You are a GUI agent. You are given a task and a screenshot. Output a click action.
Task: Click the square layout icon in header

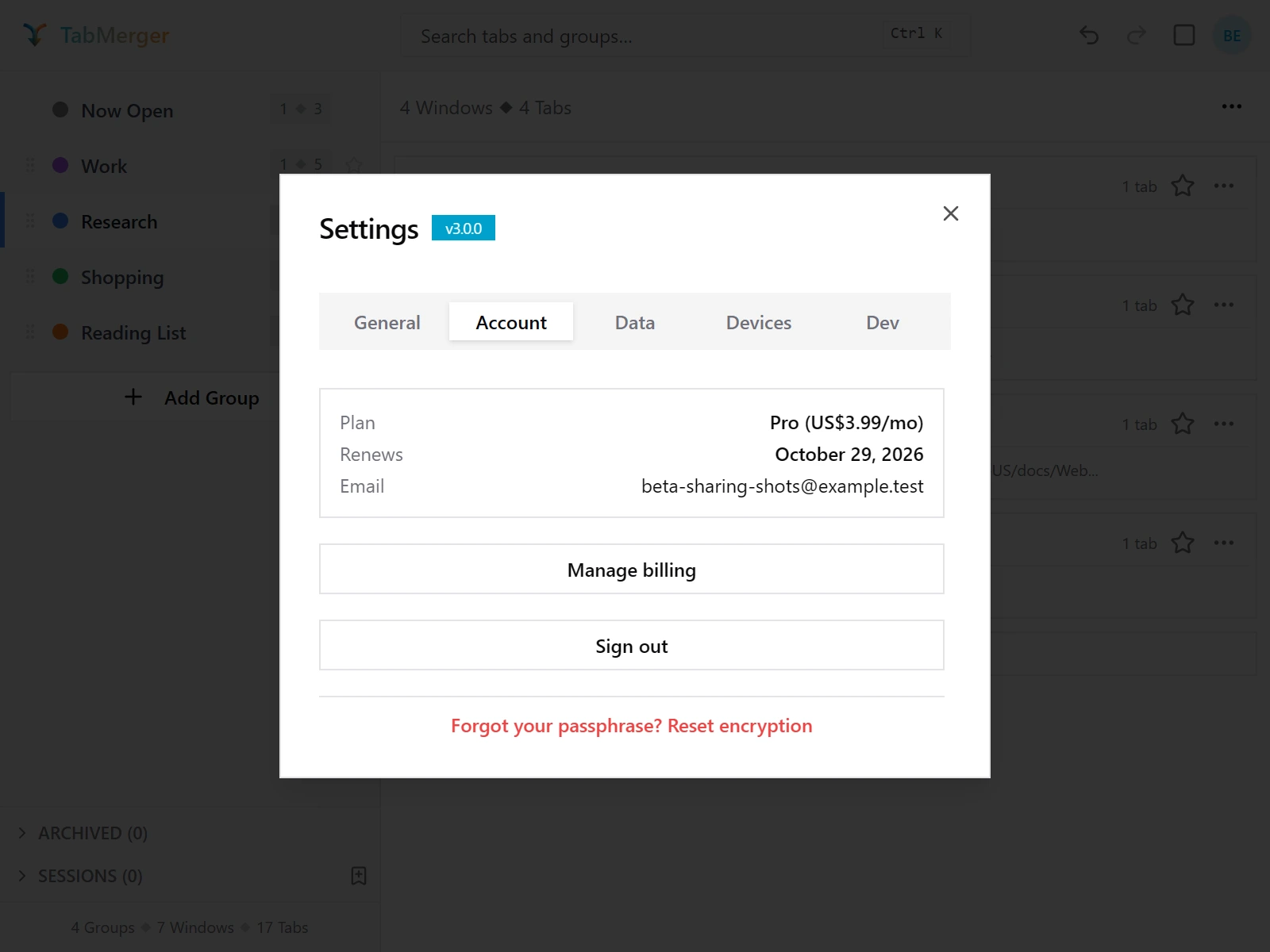[1184, 35]
